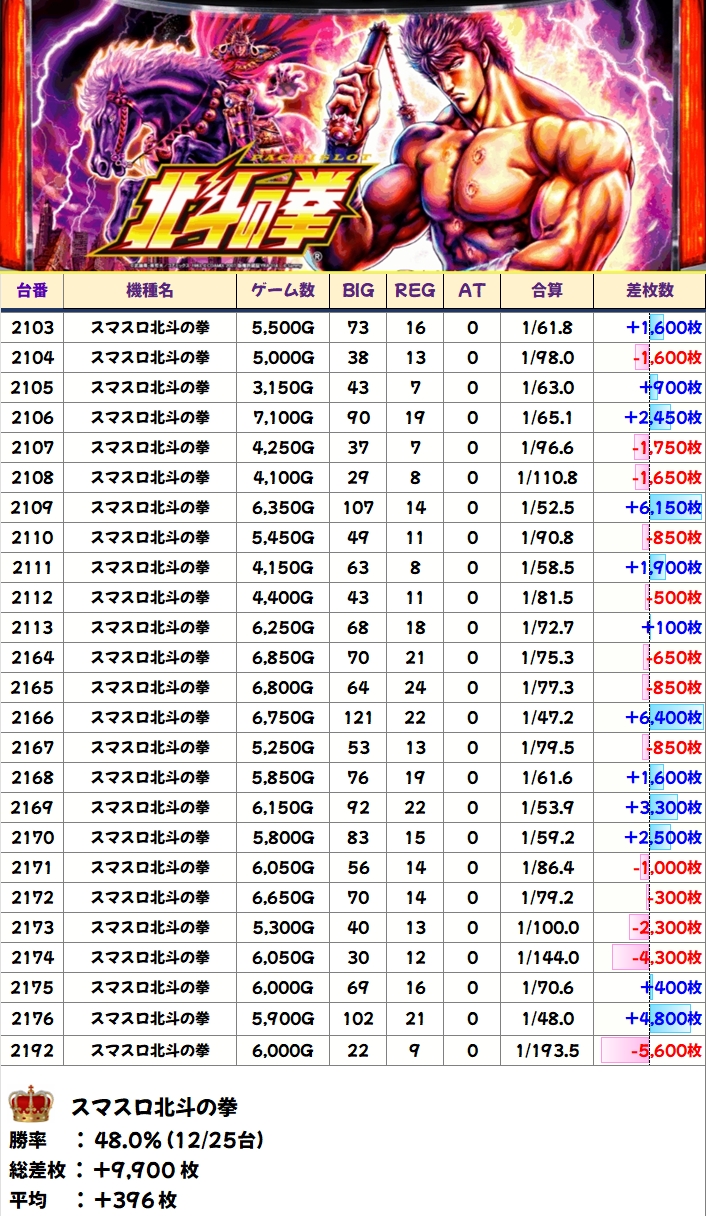Click the 7,100G game count
The image size is (706, 1216).
(x=283, y=417)
